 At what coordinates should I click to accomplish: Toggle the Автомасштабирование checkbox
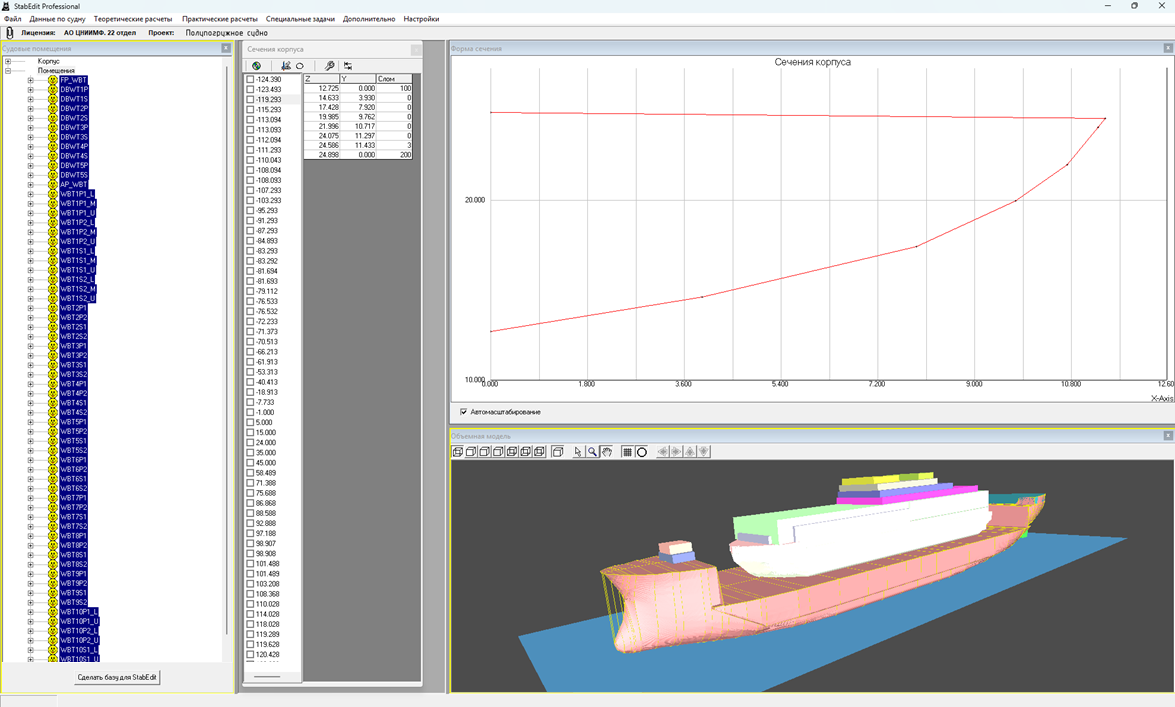click(463, 412)
